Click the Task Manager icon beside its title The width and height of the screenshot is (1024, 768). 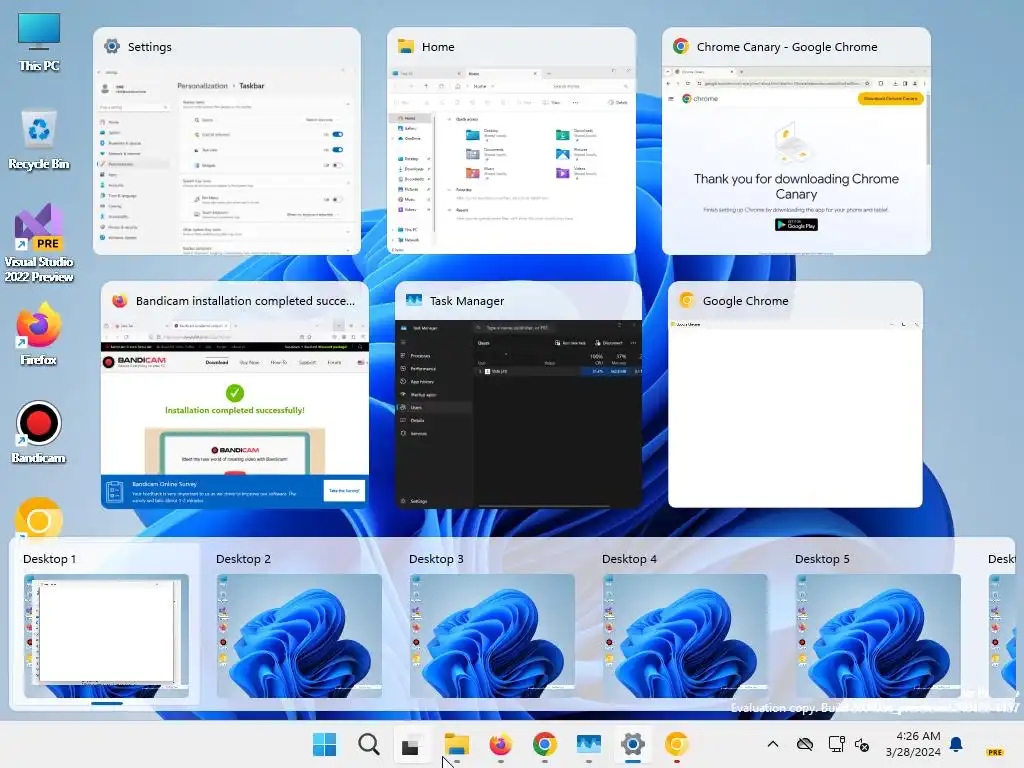414,300
